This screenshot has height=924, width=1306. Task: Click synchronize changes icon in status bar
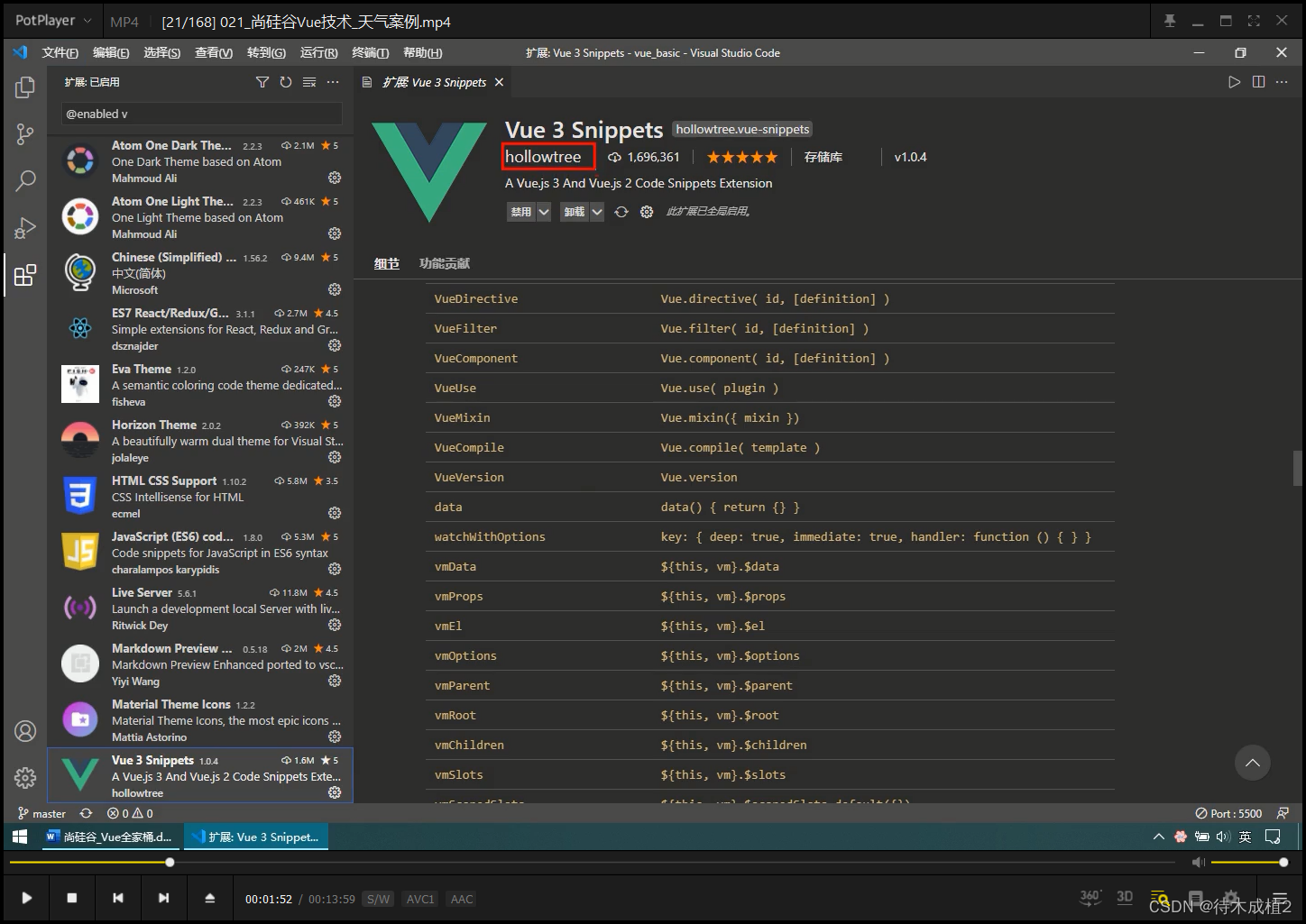(86, 813)
